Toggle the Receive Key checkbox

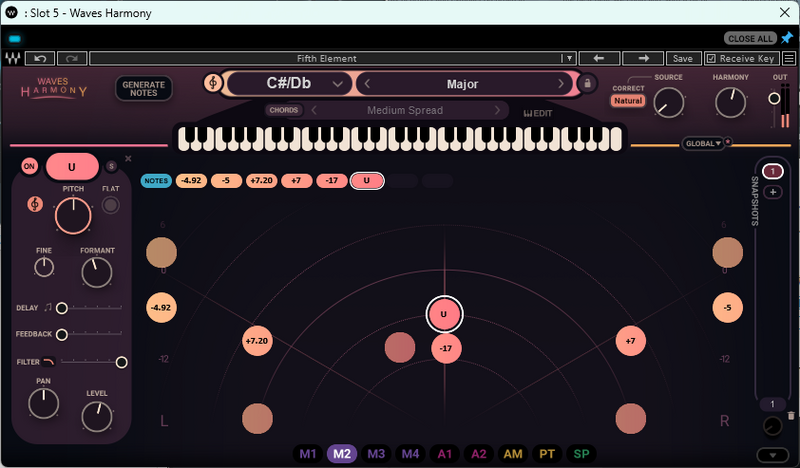711,59
